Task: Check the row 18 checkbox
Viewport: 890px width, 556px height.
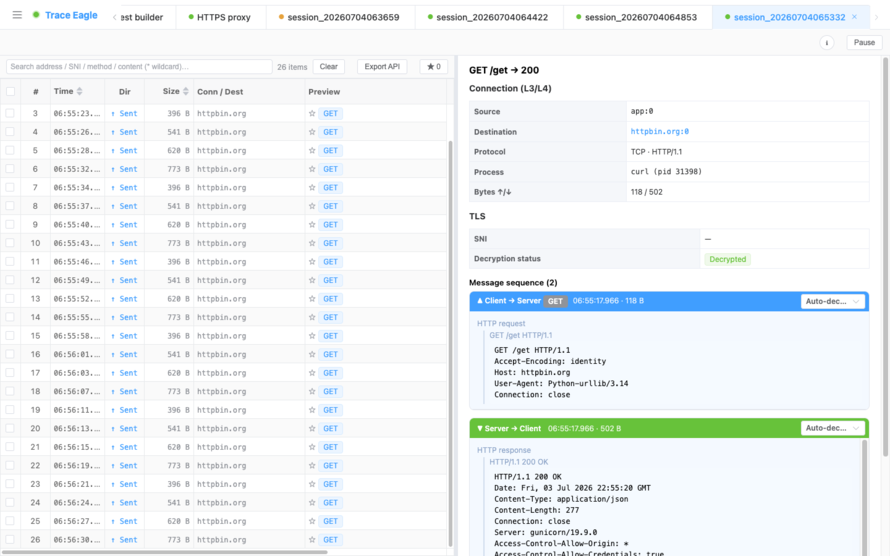Action: (10, 391)
